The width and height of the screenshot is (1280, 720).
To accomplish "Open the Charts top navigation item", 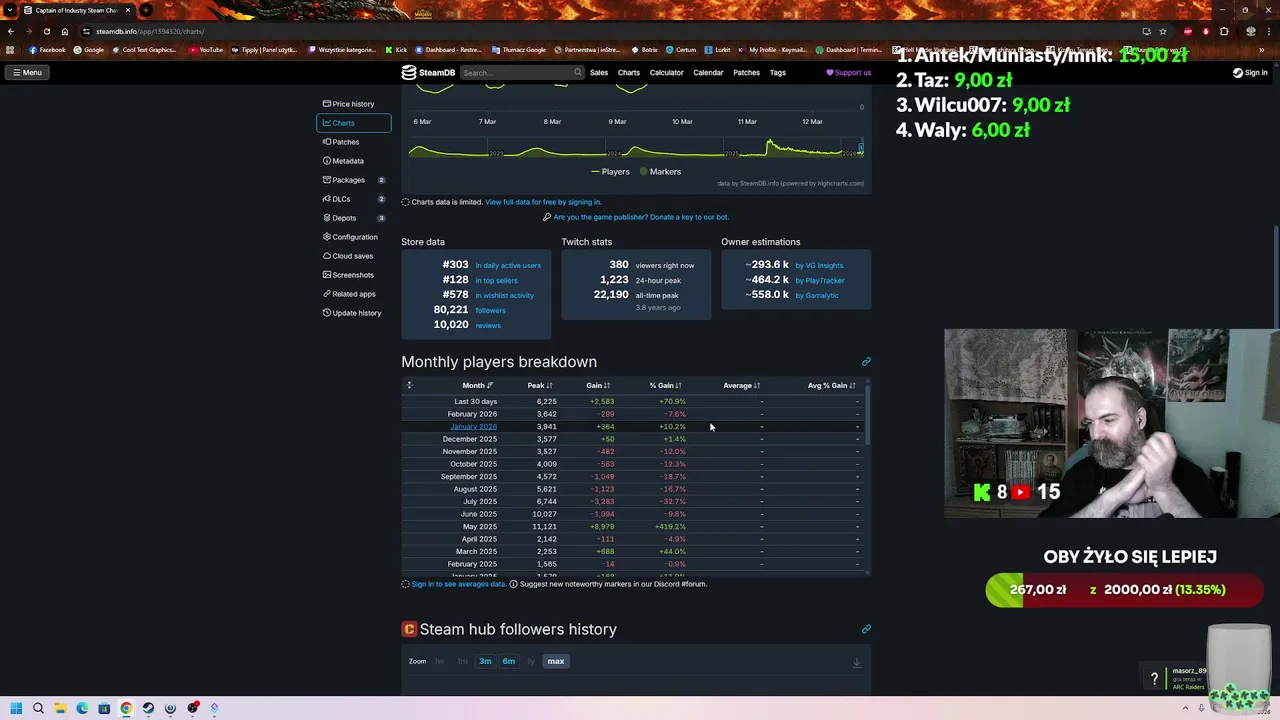I will (629, 72).
